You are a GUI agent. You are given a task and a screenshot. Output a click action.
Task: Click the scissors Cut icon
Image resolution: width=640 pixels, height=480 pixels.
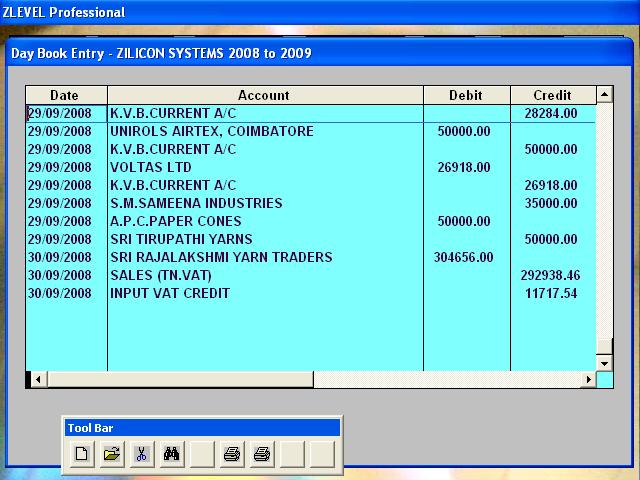click(x=142, y=454)
